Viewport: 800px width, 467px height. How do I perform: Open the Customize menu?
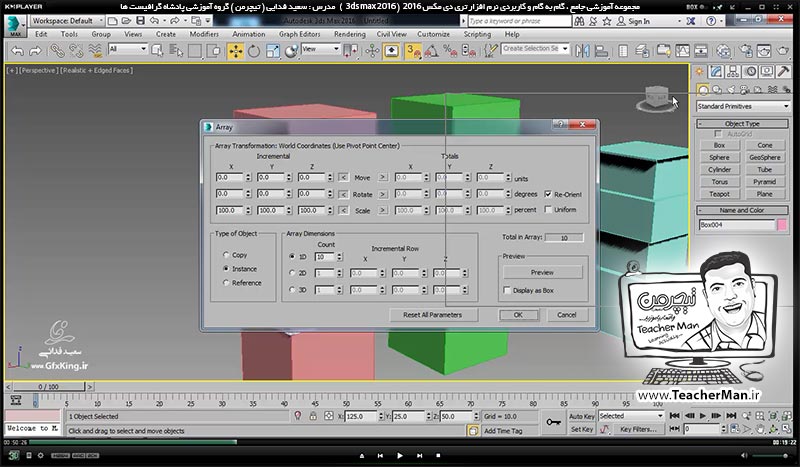[x=433, y=34]
